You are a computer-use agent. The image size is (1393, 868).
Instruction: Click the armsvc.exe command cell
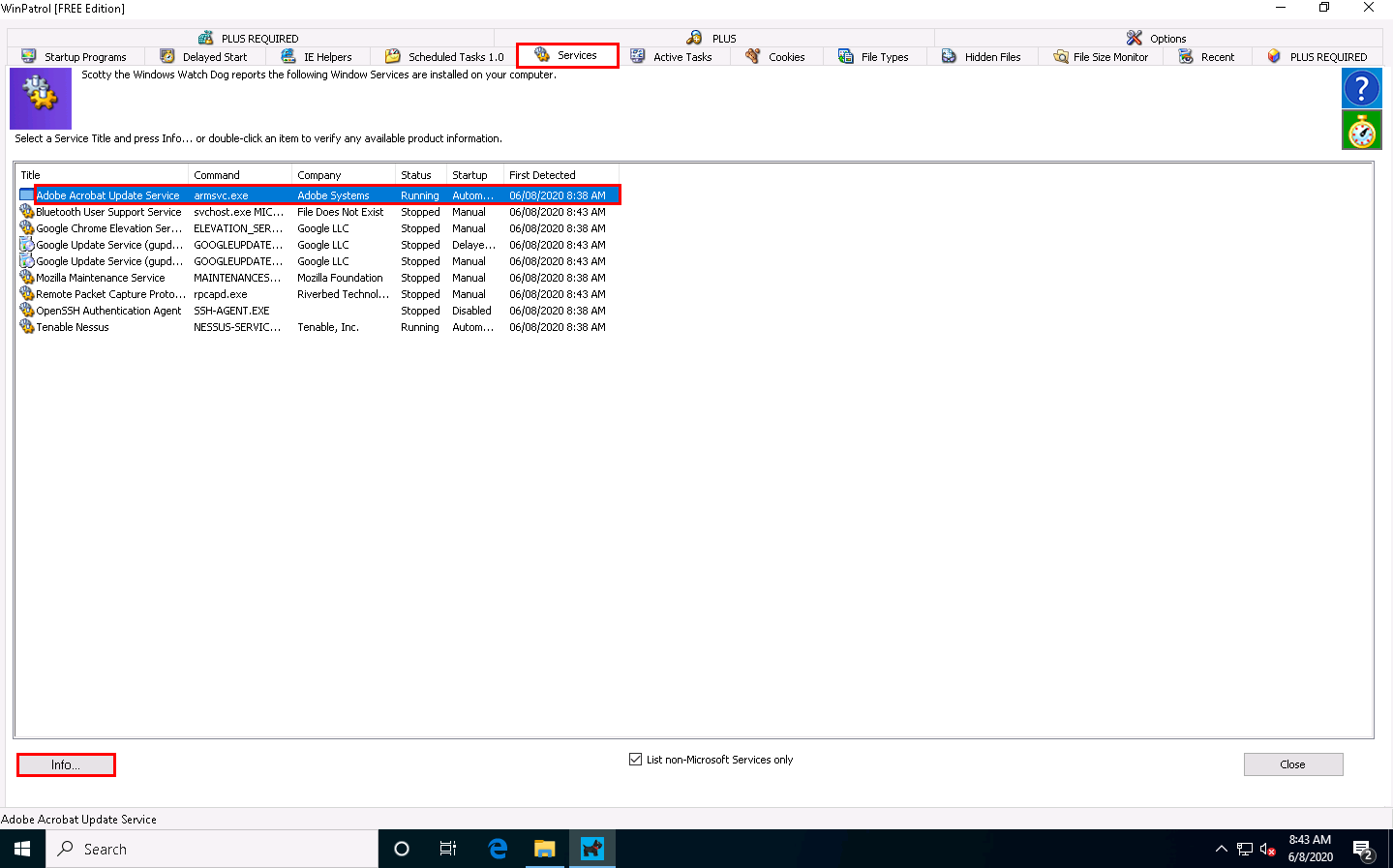click(x=221, y=195)
